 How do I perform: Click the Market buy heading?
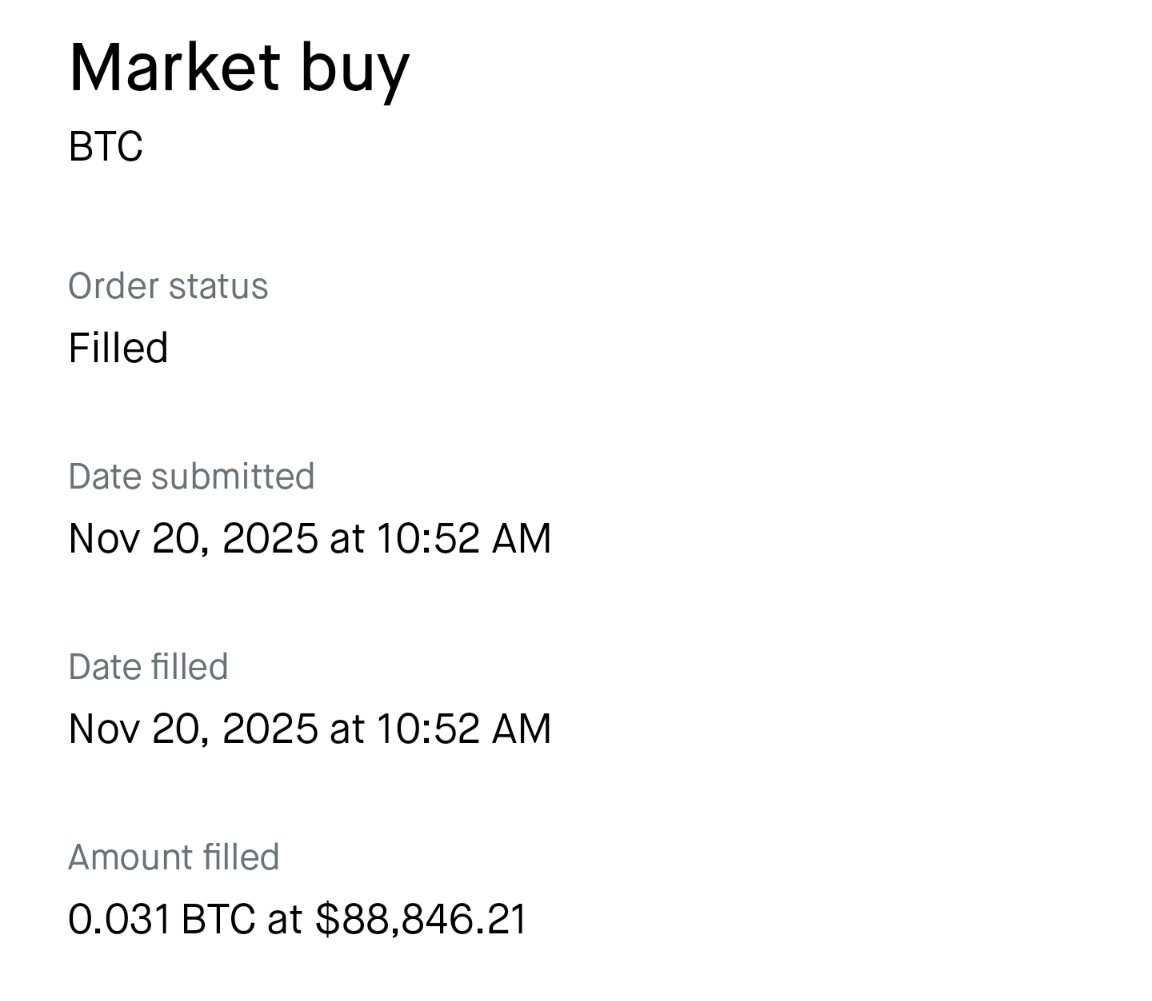tap(239, 68)
